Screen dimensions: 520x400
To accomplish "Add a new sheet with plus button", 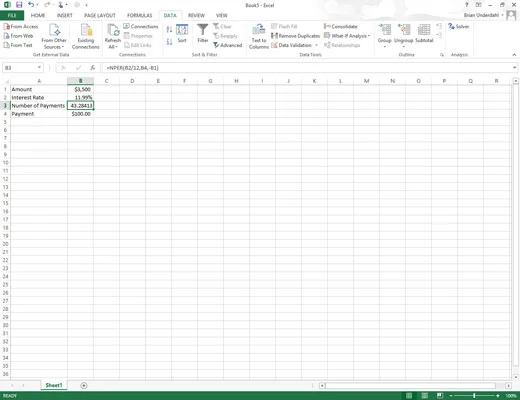I will 84,385.
